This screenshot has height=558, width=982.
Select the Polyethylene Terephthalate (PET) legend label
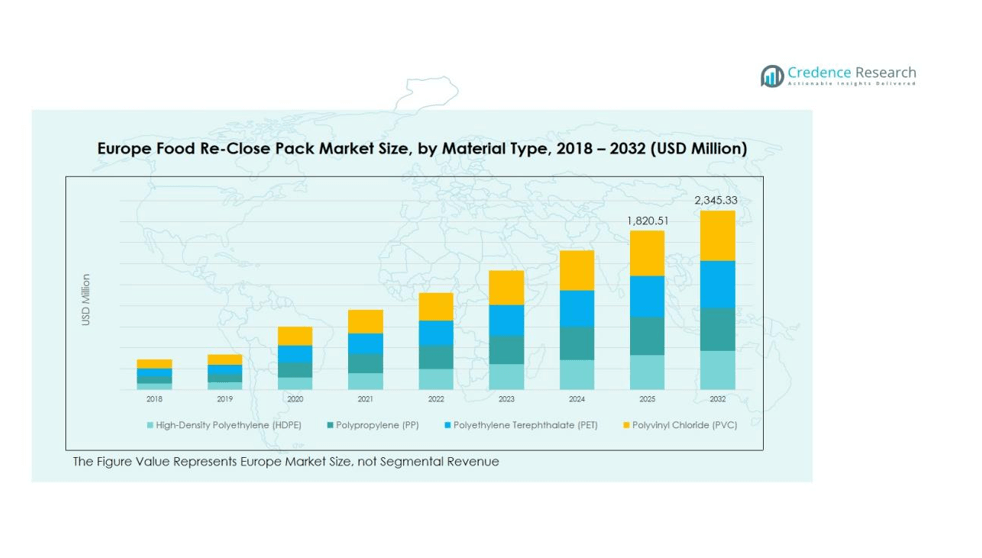pos(525,425)
